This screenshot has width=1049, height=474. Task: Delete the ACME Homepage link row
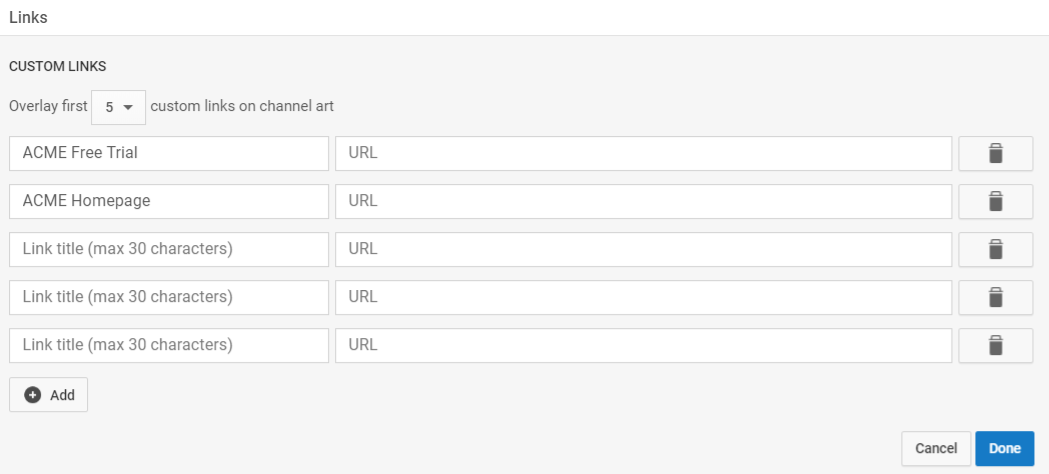(995, 201)
